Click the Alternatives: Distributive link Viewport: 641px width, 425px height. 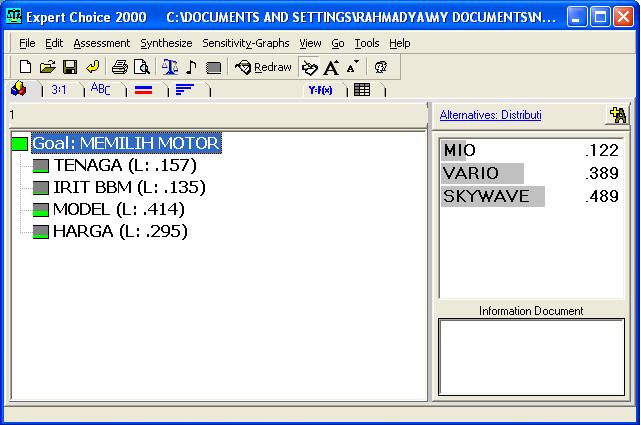pos(490,116)
